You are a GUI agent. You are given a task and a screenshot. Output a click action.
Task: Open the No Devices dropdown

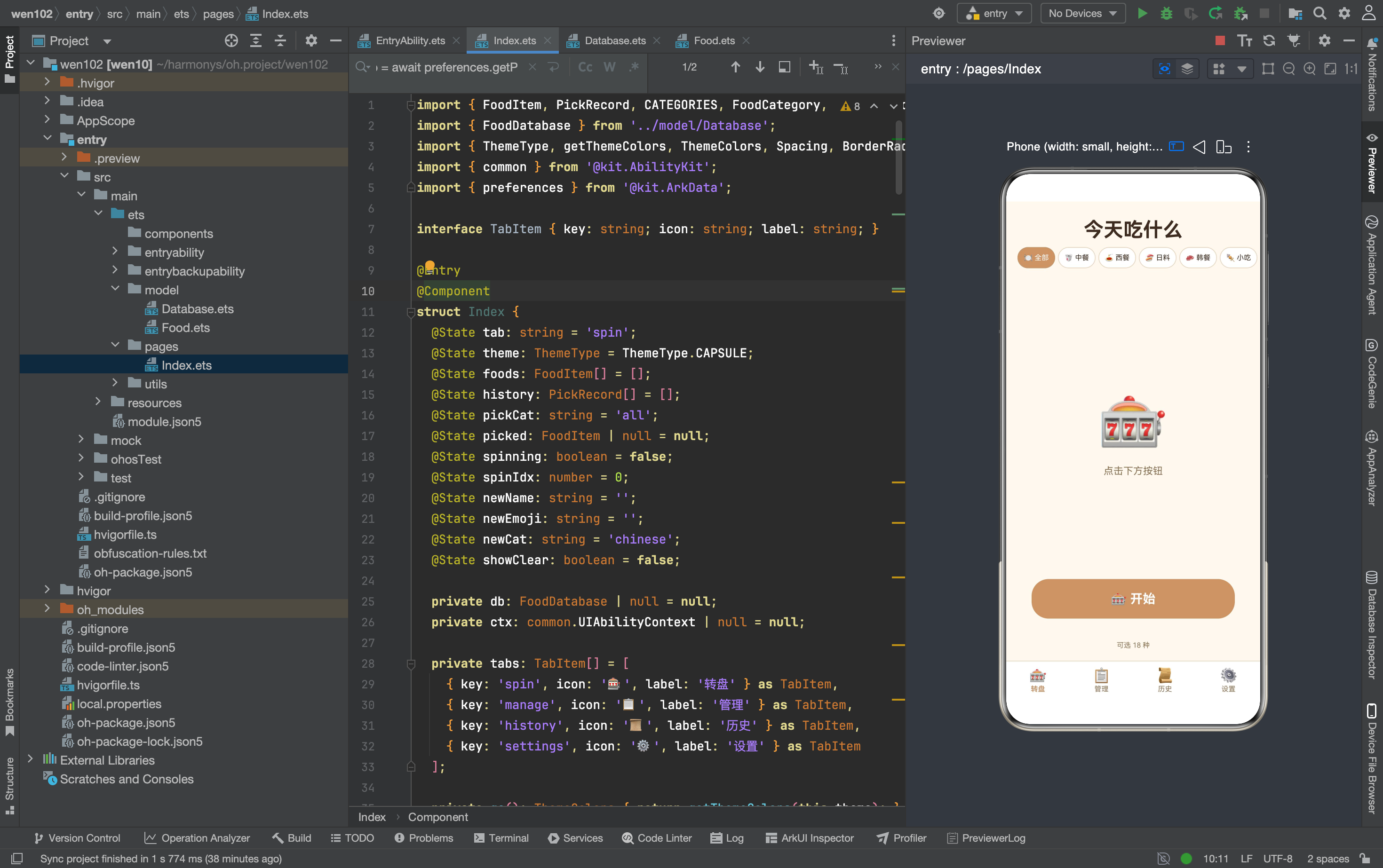click(1082, 13)
